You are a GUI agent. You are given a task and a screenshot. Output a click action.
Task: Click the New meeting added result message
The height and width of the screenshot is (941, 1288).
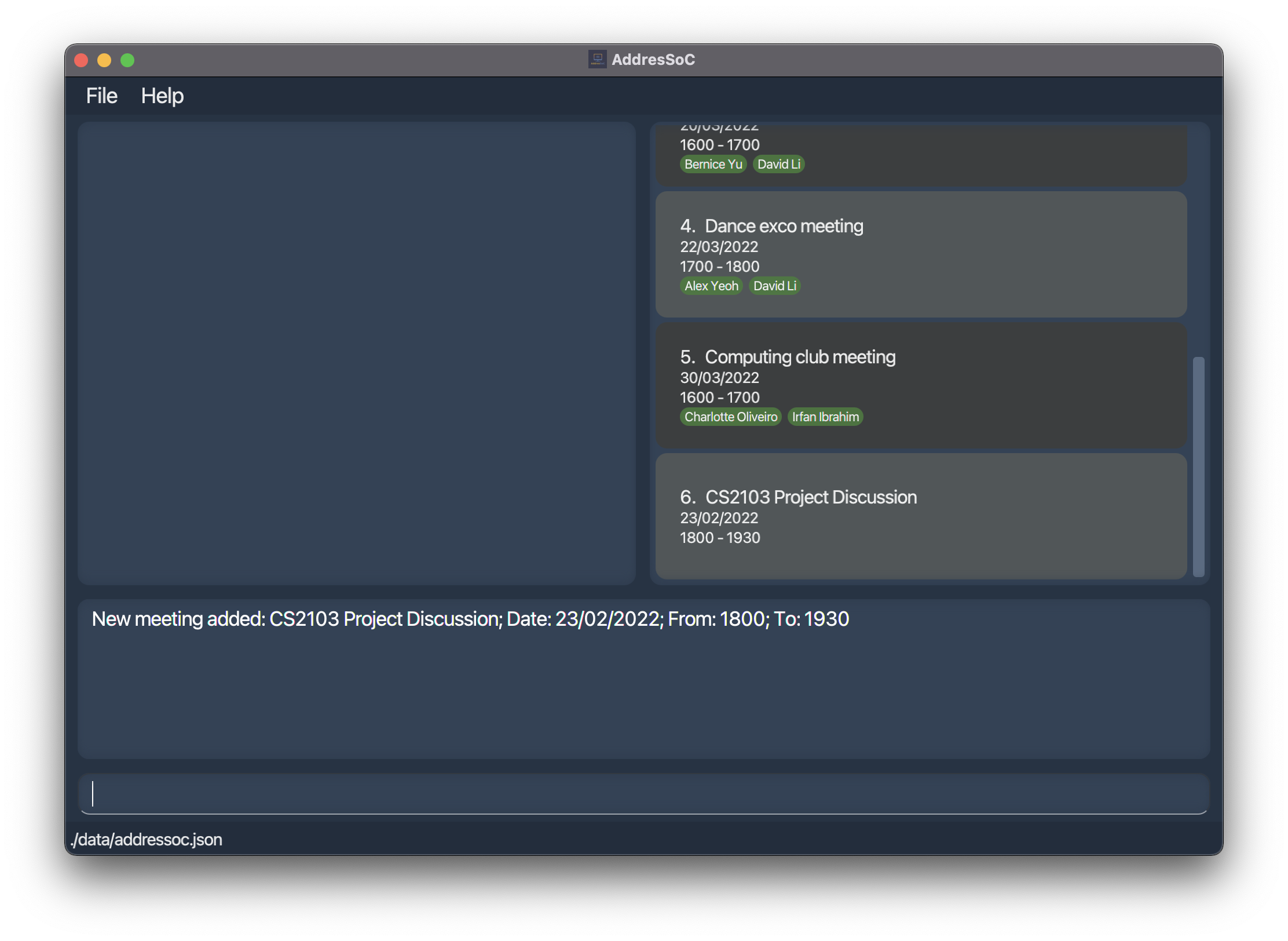click(x=470, y=619)
